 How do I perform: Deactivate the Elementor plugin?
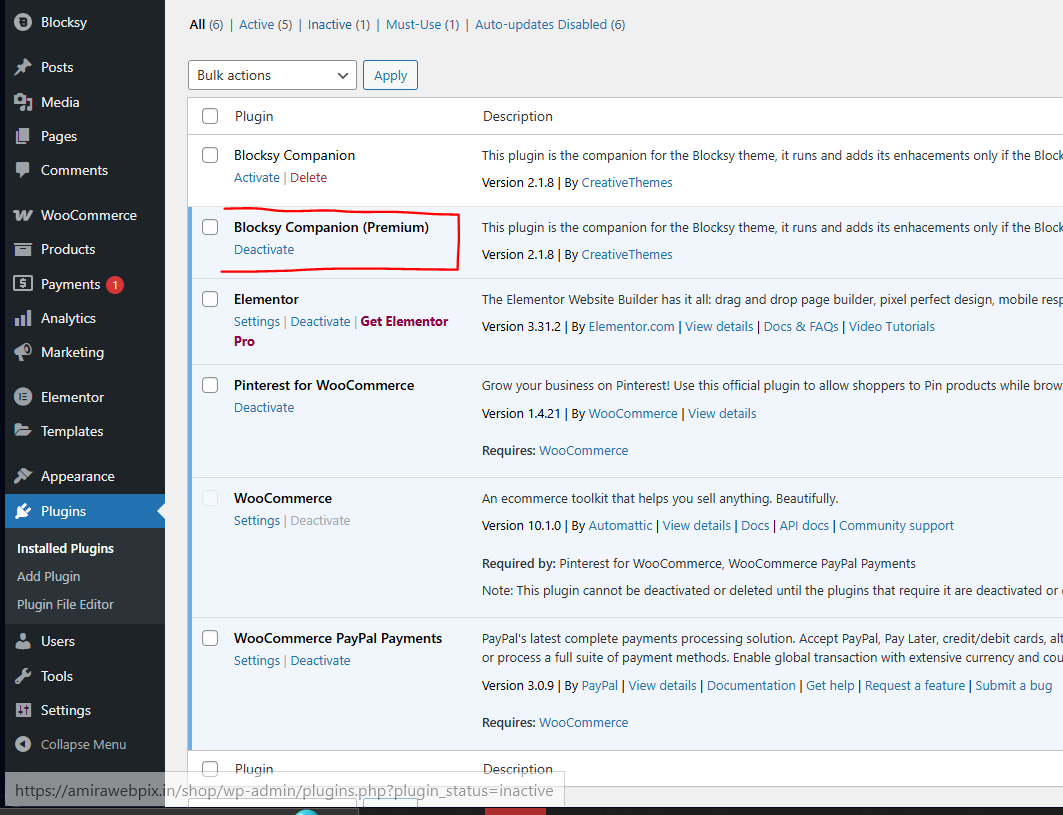click(320, 321)
